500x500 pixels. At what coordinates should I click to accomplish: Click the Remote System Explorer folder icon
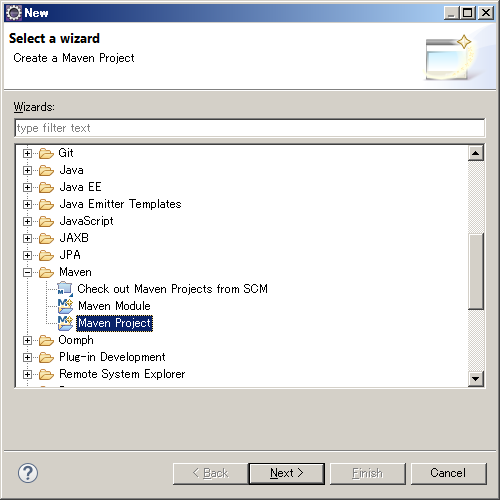[46, 374]
